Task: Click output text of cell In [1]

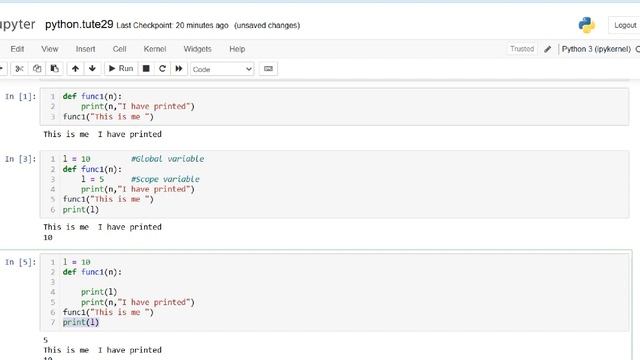Action: [102, 134]
